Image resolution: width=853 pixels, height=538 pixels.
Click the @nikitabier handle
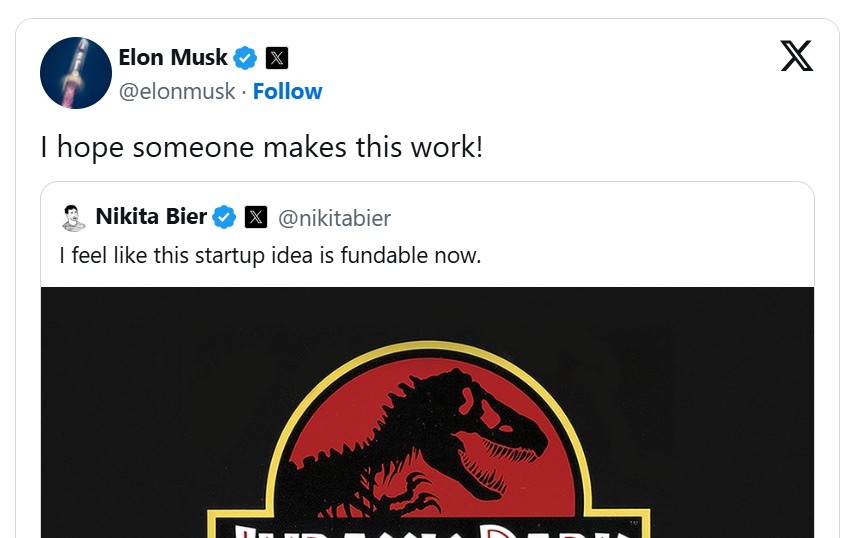[x=334, y=218]
